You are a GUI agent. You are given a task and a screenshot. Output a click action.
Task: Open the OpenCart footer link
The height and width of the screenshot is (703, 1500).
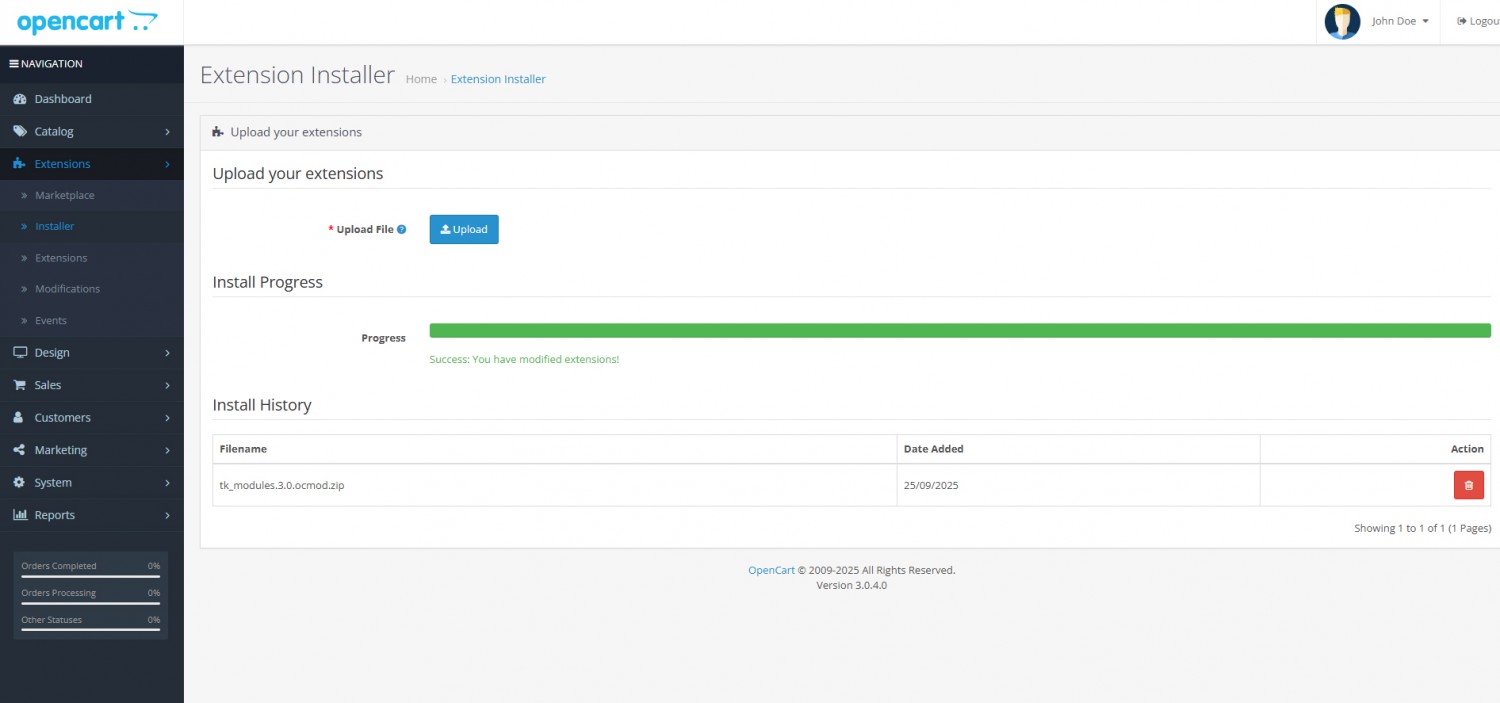coord(771,570)
